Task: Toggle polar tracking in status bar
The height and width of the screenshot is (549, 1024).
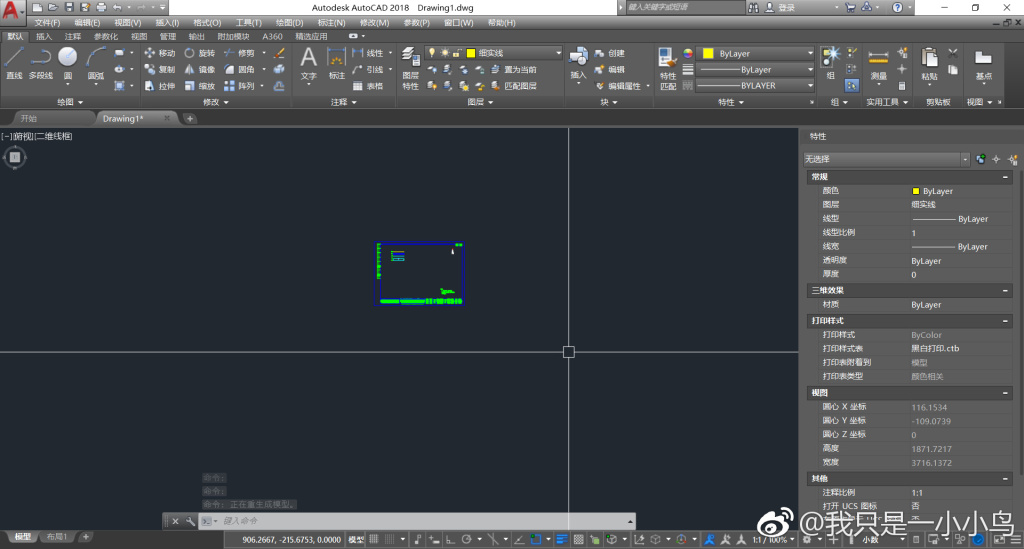Action: pos(466,539)
